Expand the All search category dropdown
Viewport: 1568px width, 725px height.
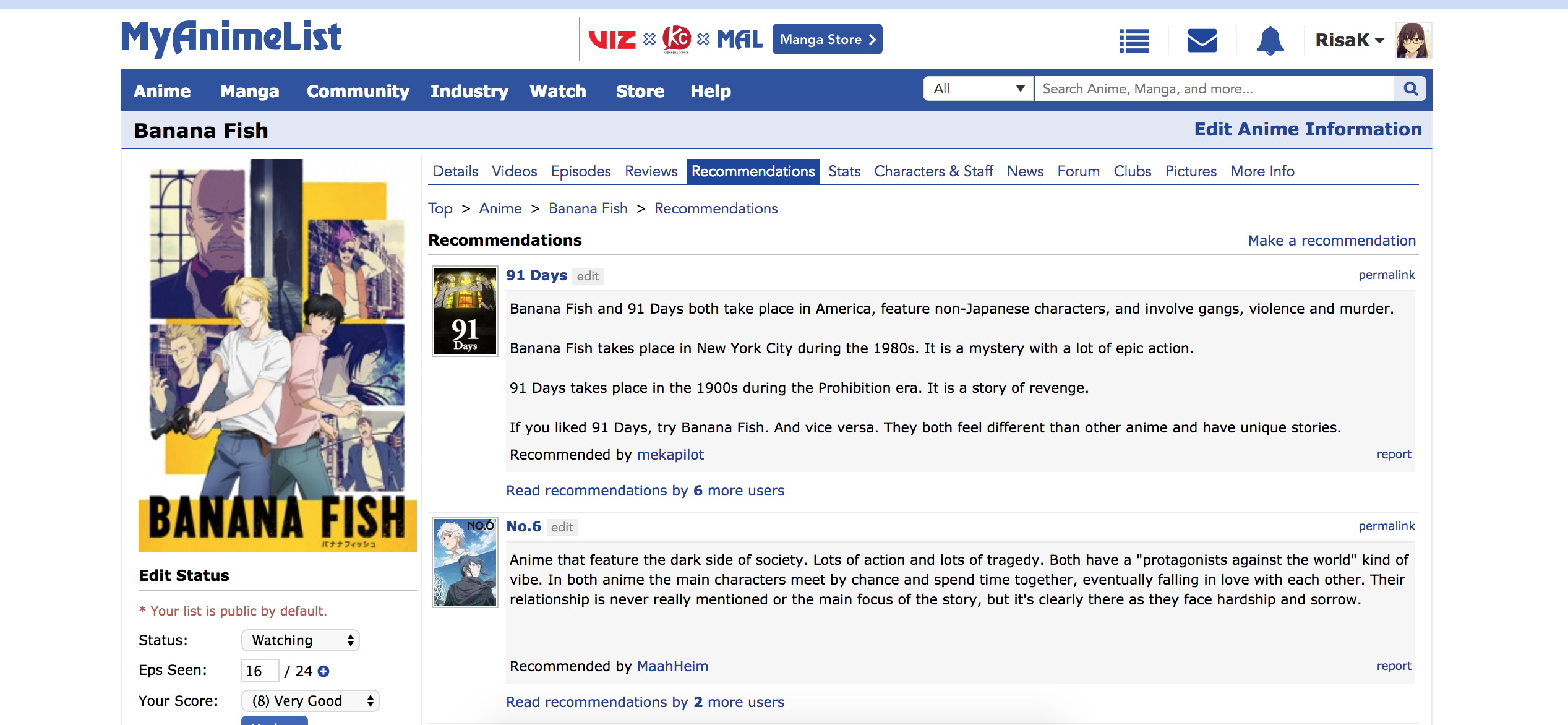tap(978, 88)
